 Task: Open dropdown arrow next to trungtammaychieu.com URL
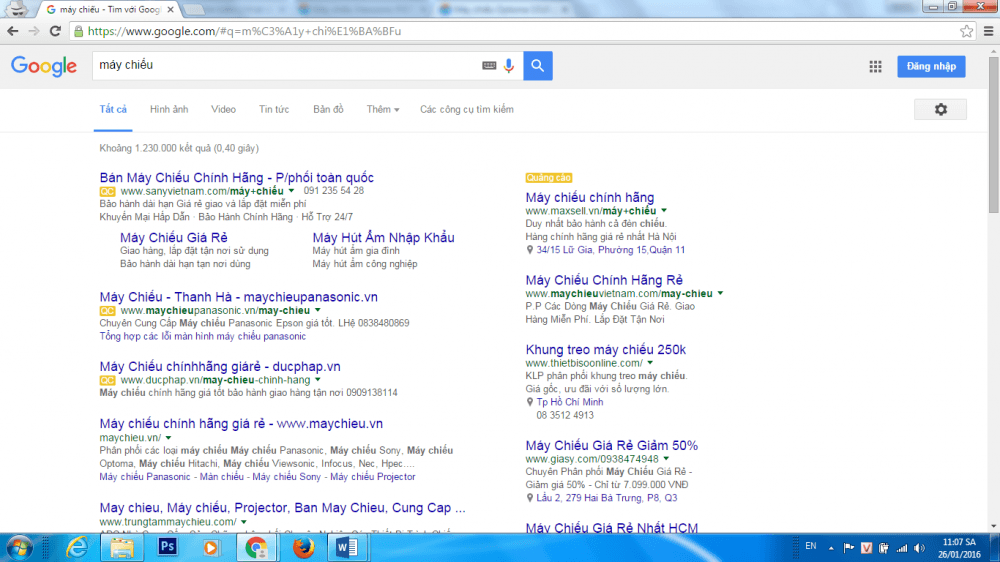coord(244,522)
